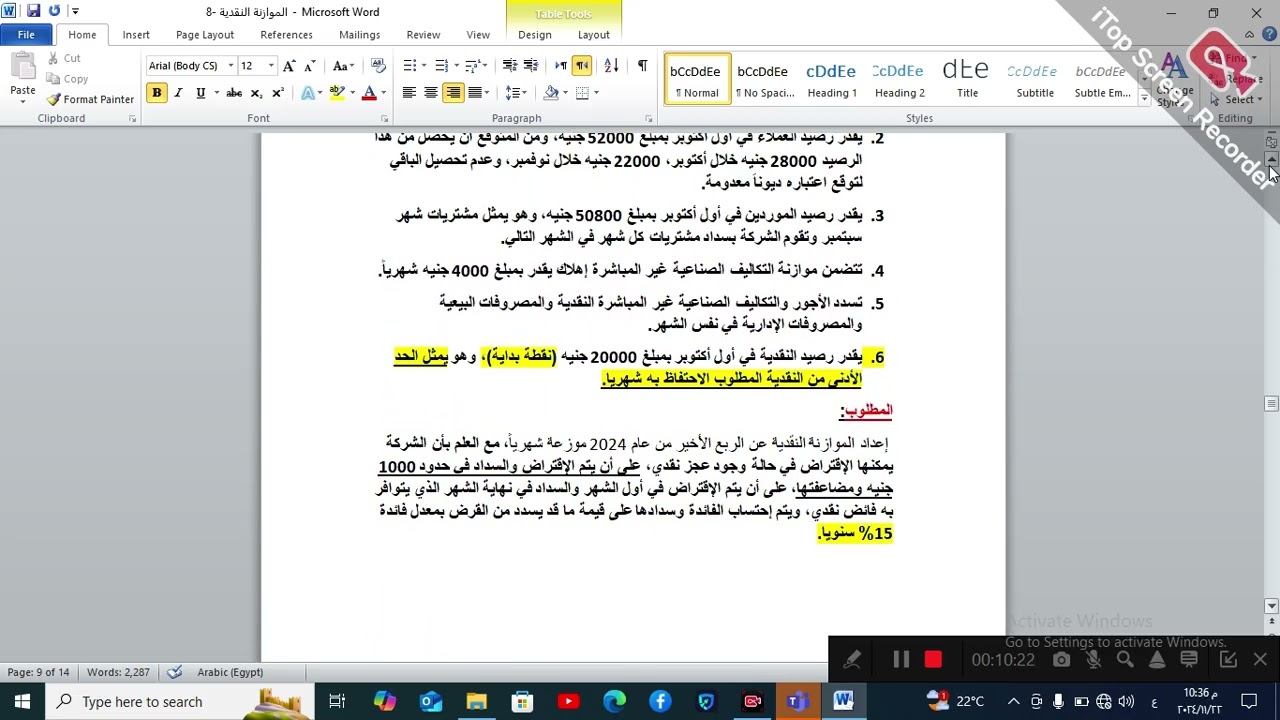Toggle strikethrough formatting

pyautogui.click(x=234, y=93)
